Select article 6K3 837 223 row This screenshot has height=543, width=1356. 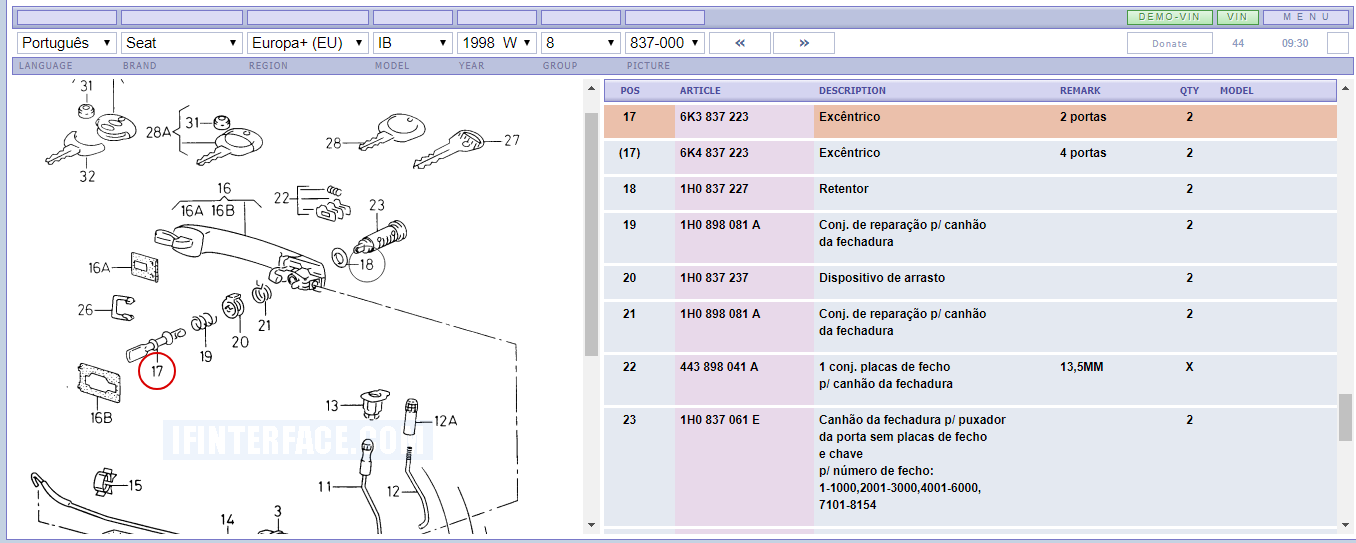tap(969, 121)
